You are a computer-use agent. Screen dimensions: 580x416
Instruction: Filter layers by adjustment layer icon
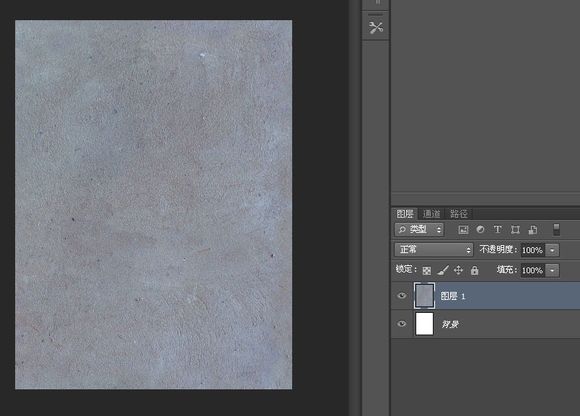[480, 230]
